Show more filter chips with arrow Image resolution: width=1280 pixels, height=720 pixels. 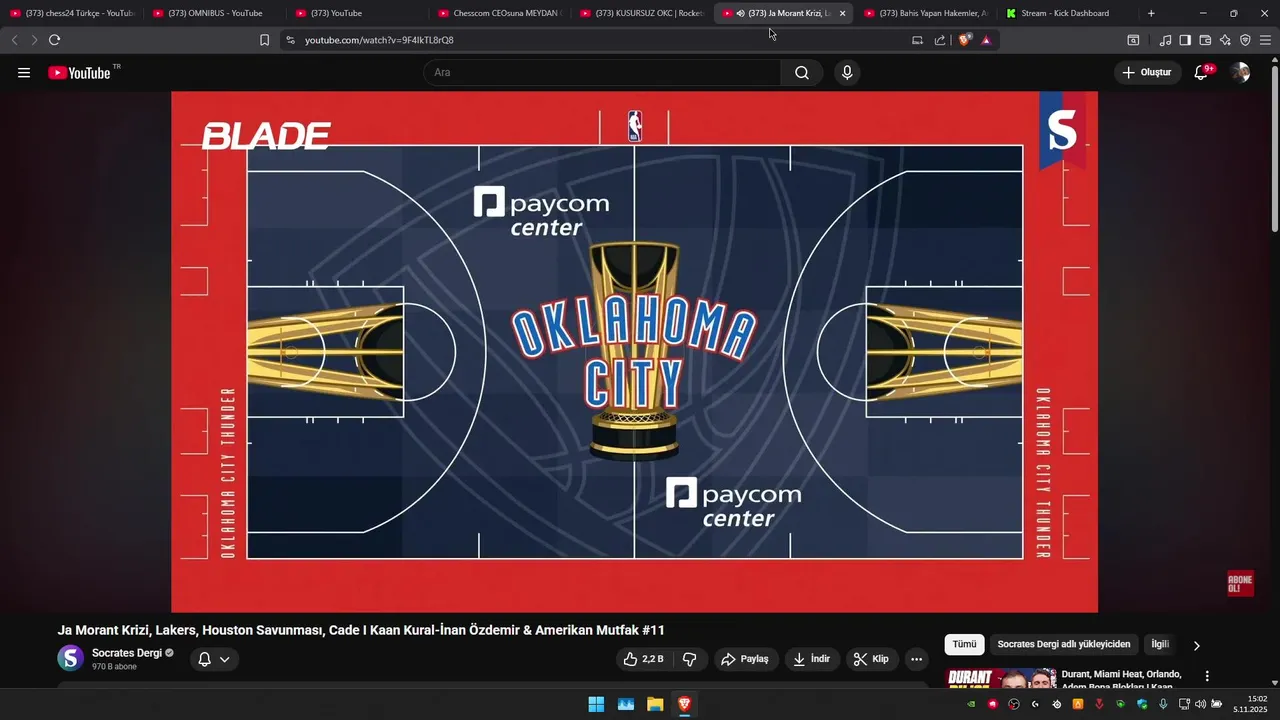1196,645
